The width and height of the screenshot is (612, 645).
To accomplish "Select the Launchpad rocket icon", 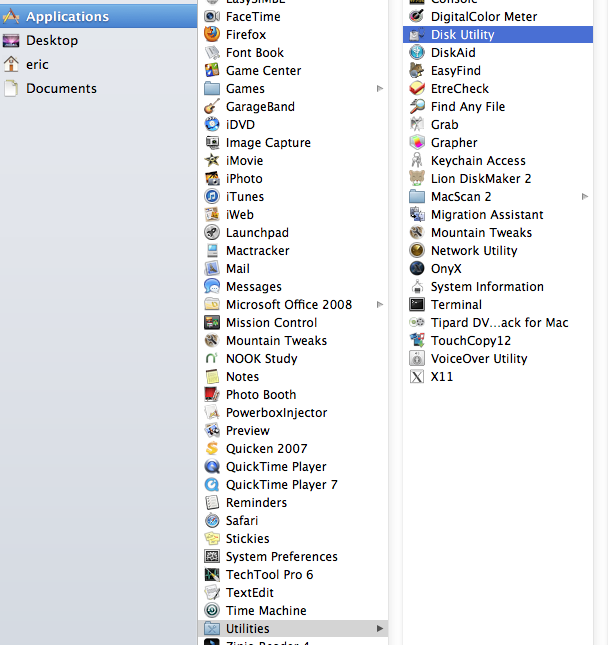I will click(x=212, y=232).
